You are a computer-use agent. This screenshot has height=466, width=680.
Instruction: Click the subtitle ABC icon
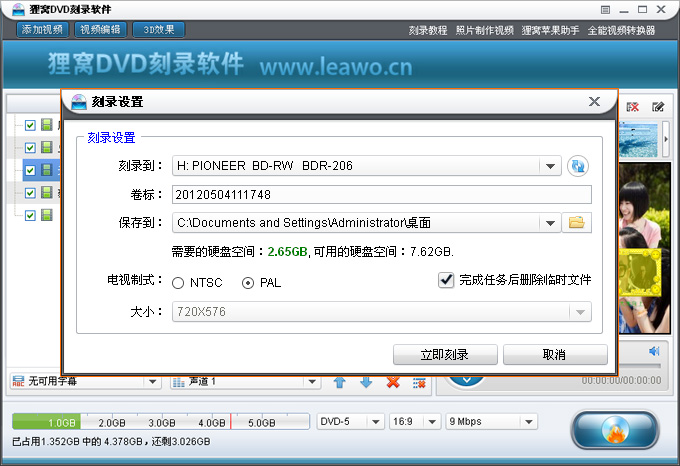18,381
